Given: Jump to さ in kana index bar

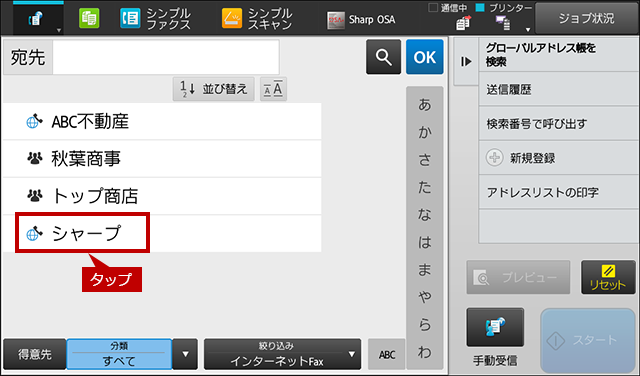Looking at the screenshot, I should 424,160.
